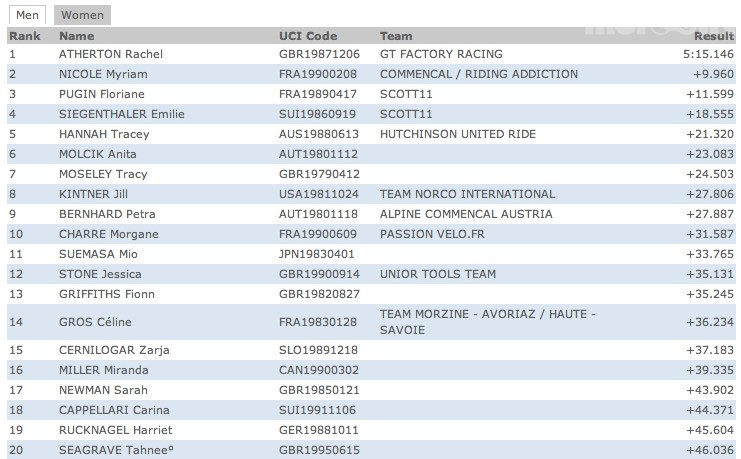Switch to the Men tab

tap(28, 15)
